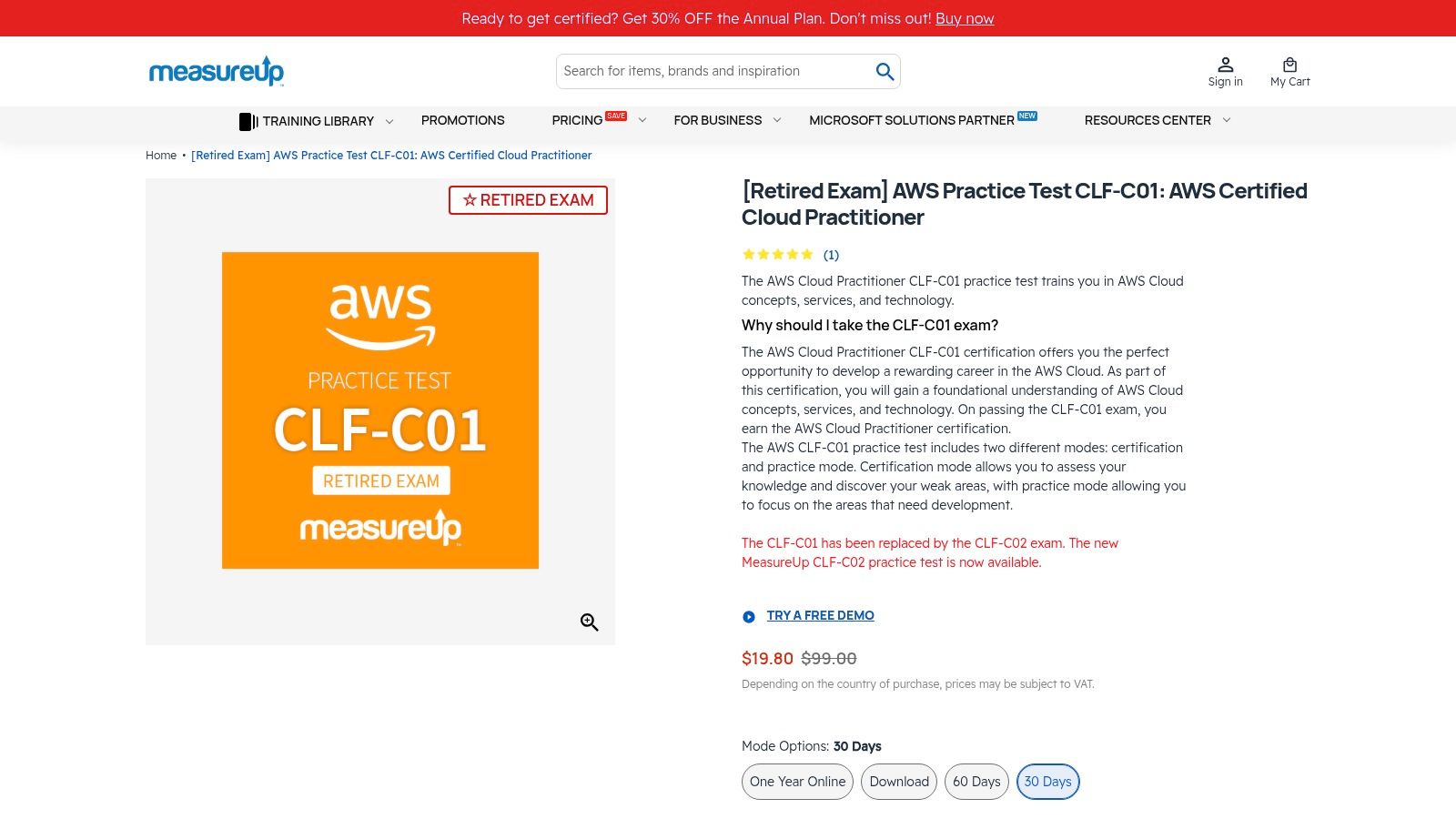
Task: Expand the Training Library dropdown chevron
Action: tap(389, 121)
